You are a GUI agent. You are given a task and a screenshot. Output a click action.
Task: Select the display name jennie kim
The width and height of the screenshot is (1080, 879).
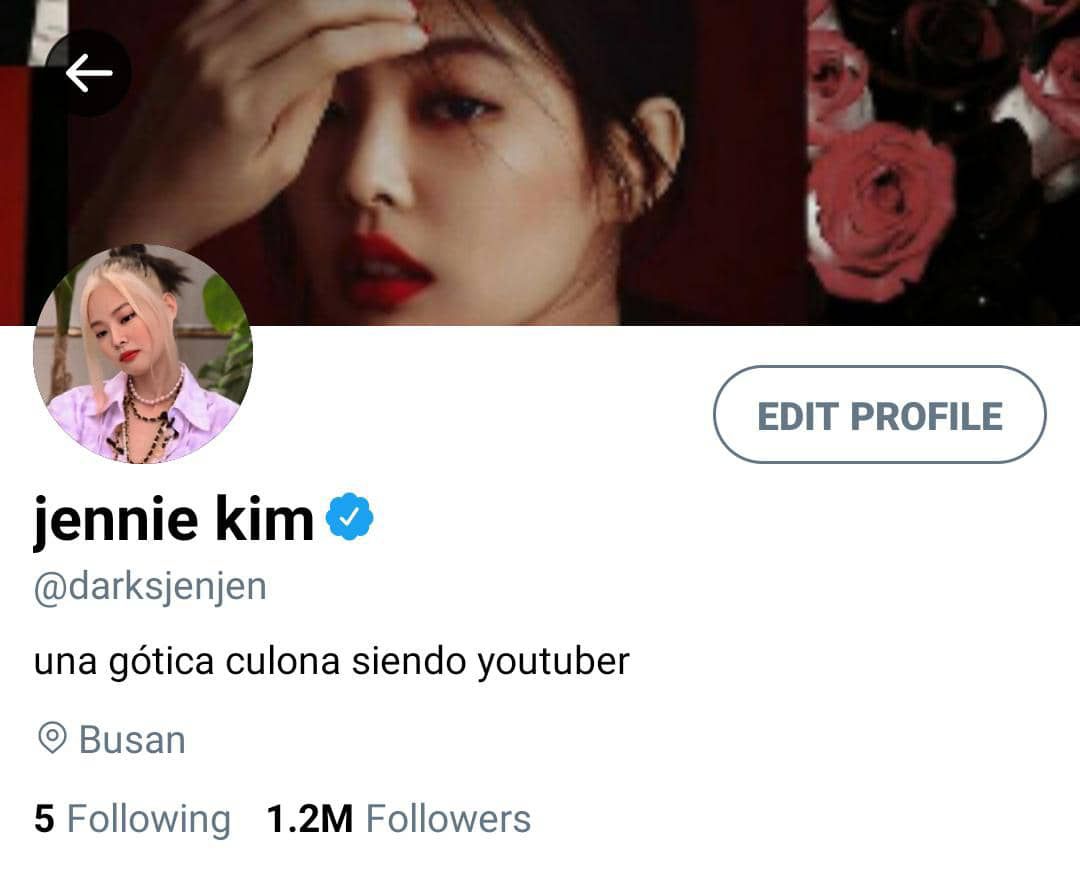[174, 519]
